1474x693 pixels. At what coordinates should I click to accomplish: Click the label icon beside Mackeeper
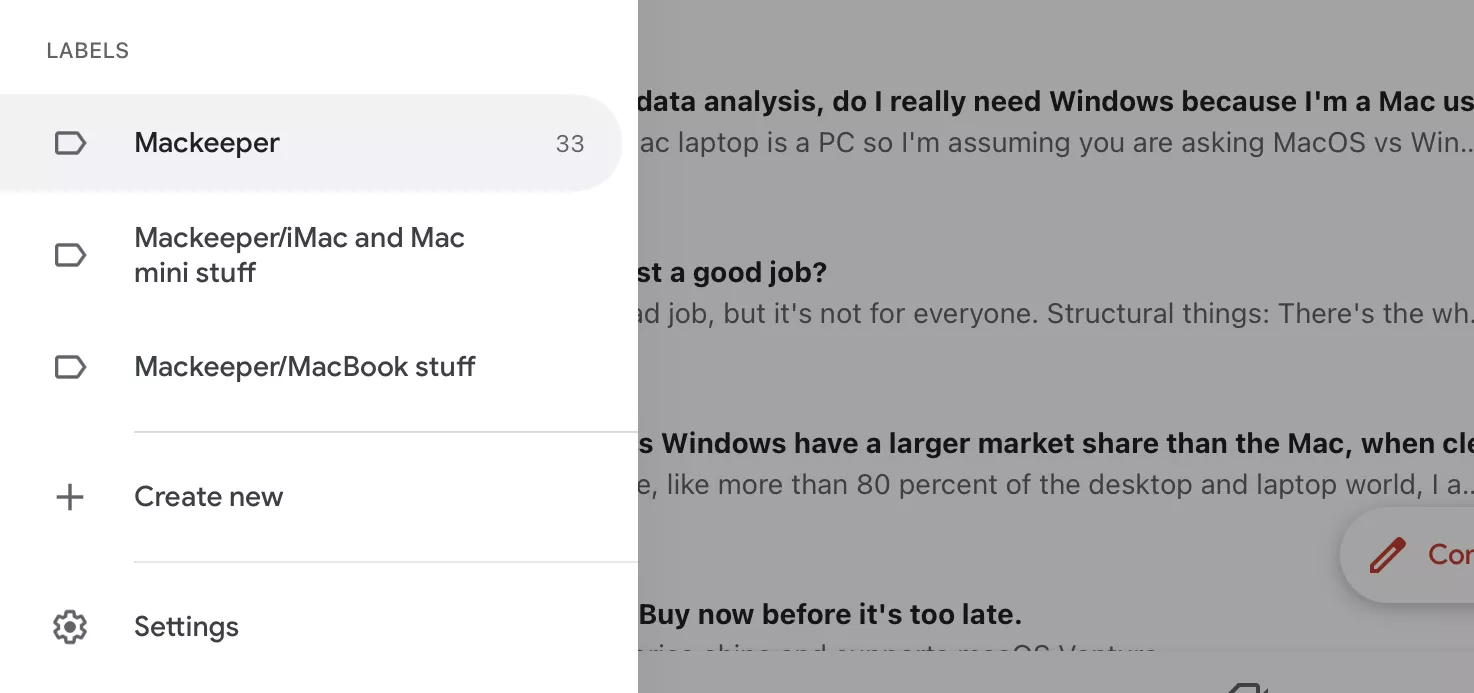(70, 144)
